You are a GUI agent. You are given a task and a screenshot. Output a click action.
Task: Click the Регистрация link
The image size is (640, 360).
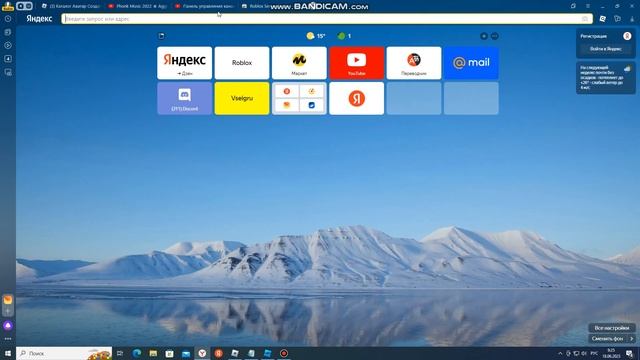pos(593,36)
